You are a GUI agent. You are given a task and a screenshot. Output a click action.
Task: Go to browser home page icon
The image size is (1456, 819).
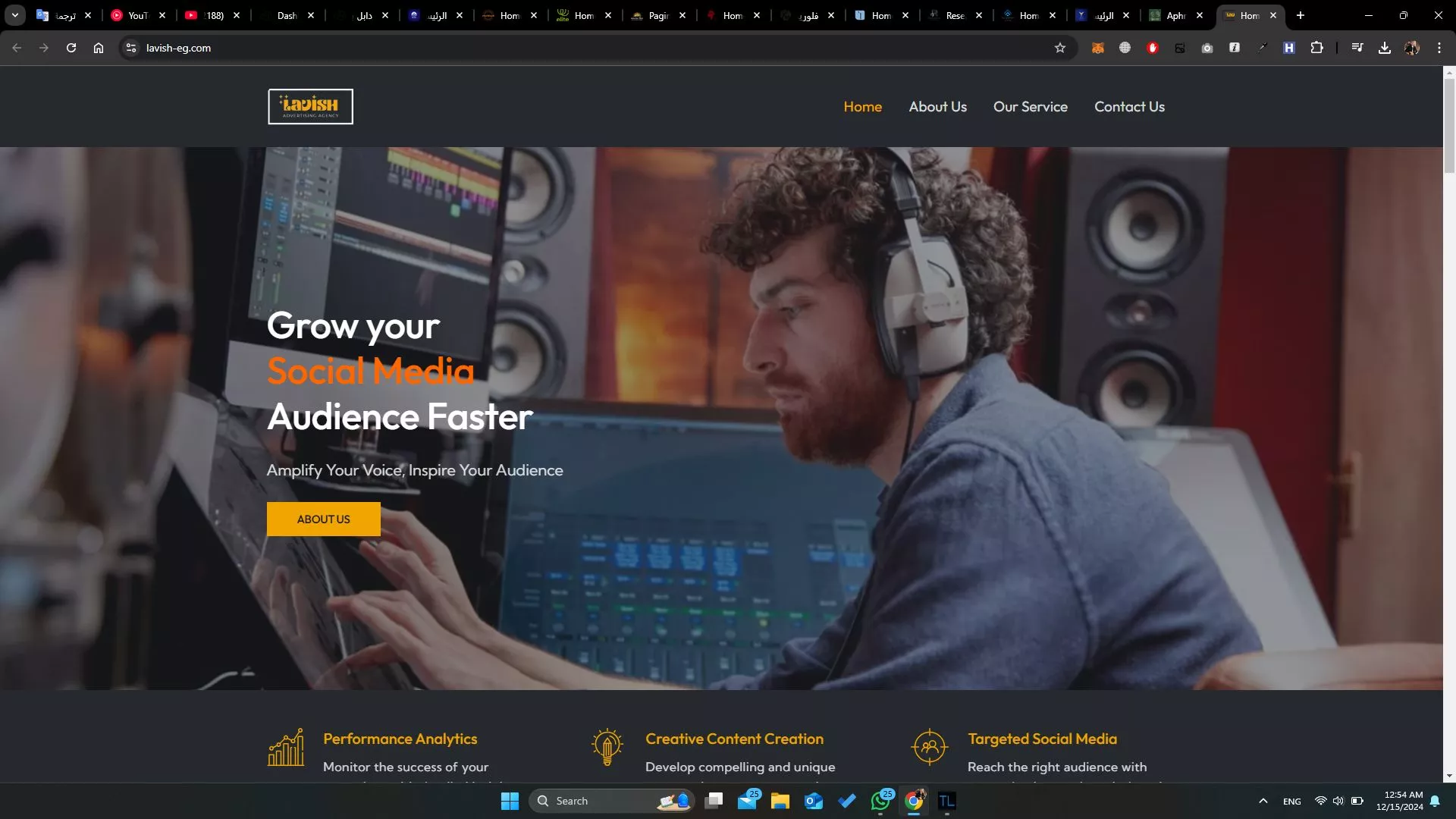click(99, 48)
